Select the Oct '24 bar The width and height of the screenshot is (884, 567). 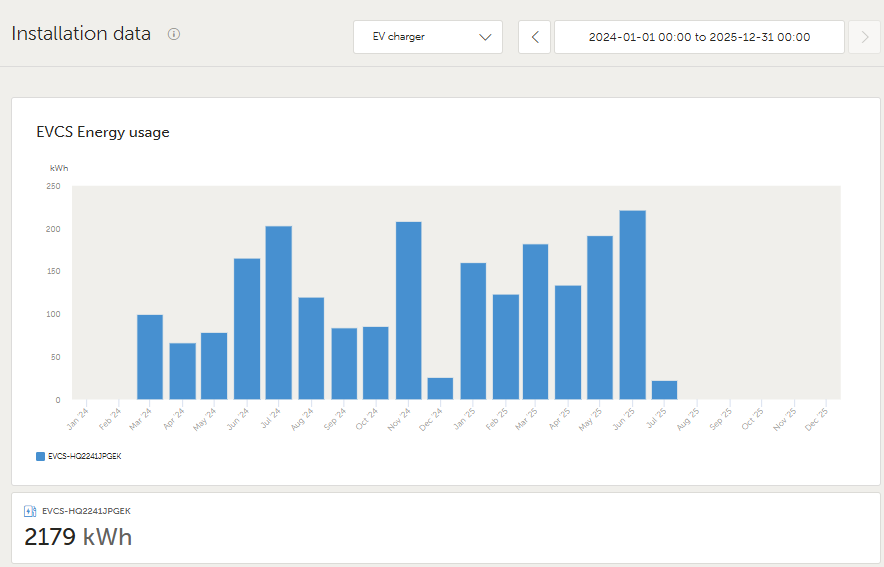point(375,364)
